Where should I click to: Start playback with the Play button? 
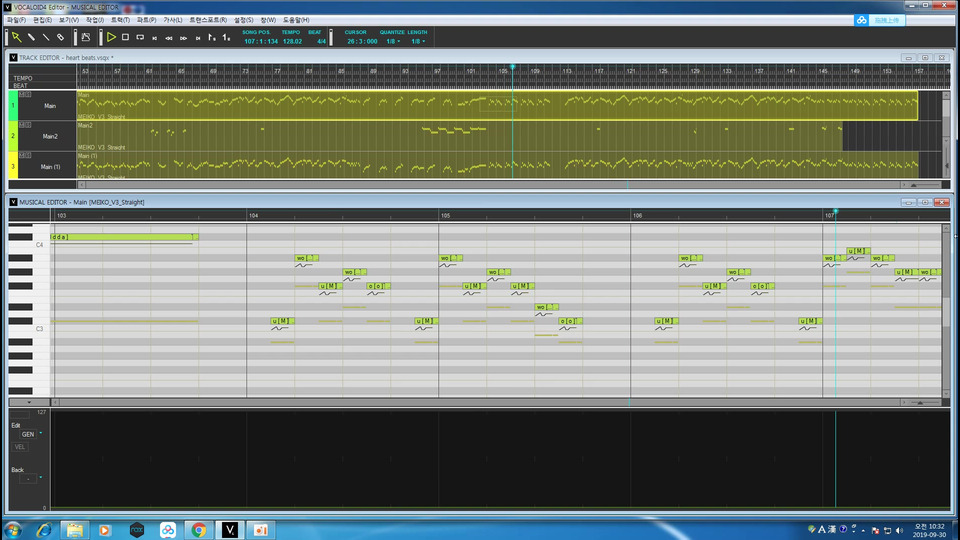pos(111,37)
